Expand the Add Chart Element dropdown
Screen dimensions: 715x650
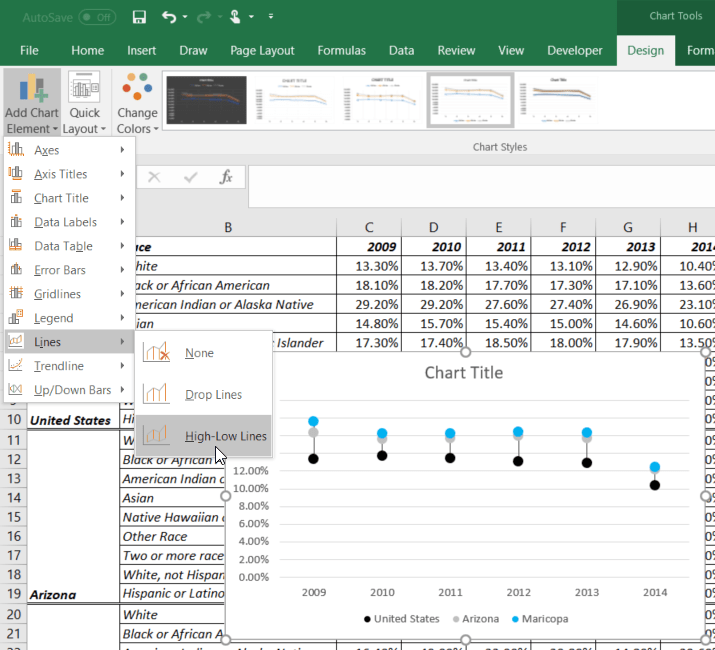pyautogui.click(x=32, y=103)
